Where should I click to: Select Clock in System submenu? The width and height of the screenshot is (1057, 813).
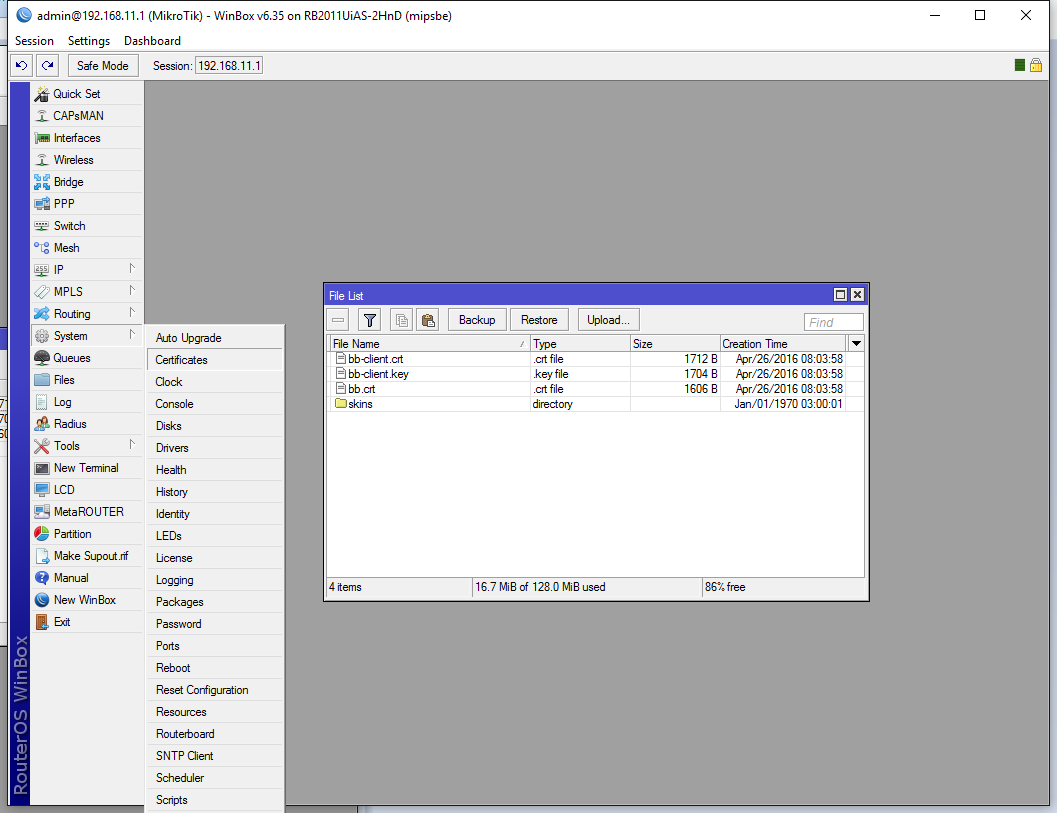click(x=215, y=382)
